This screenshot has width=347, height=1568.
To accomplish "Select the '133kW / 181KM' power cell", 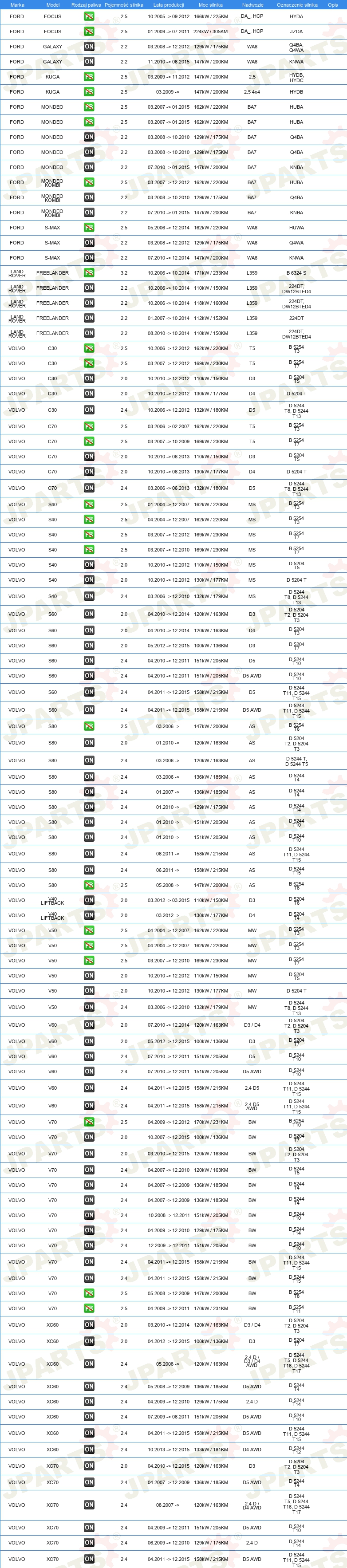I will [x=211, y=1449].
